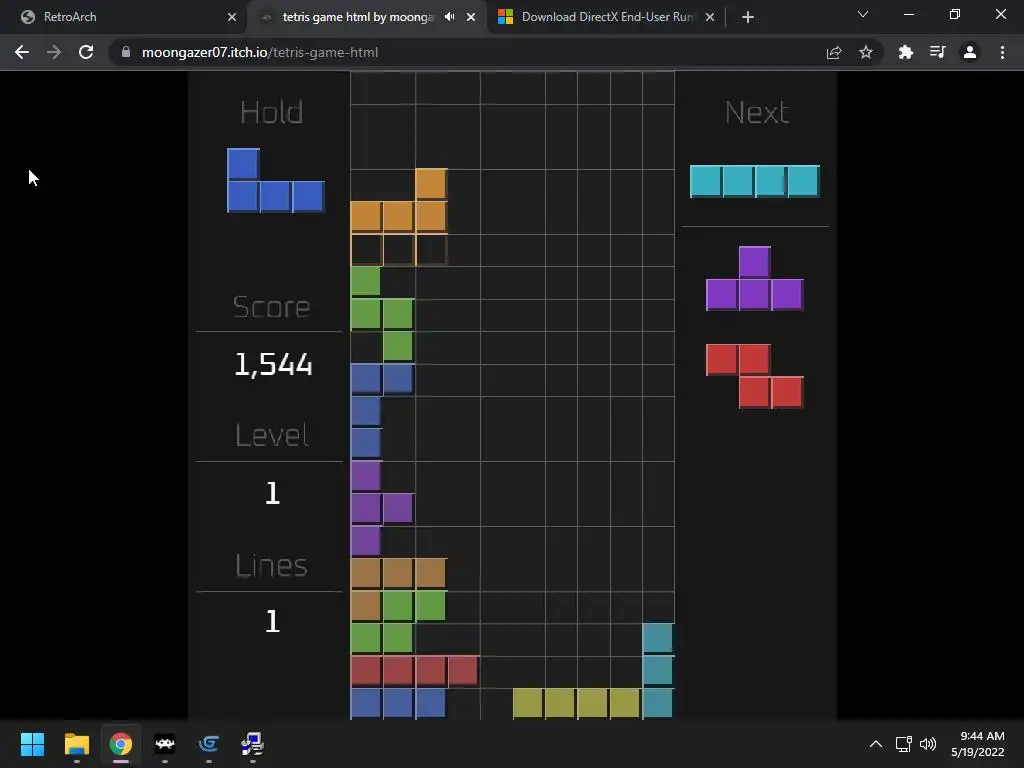Open File Explorer from the taskbar
The image size is (1024, 768).
77,744
